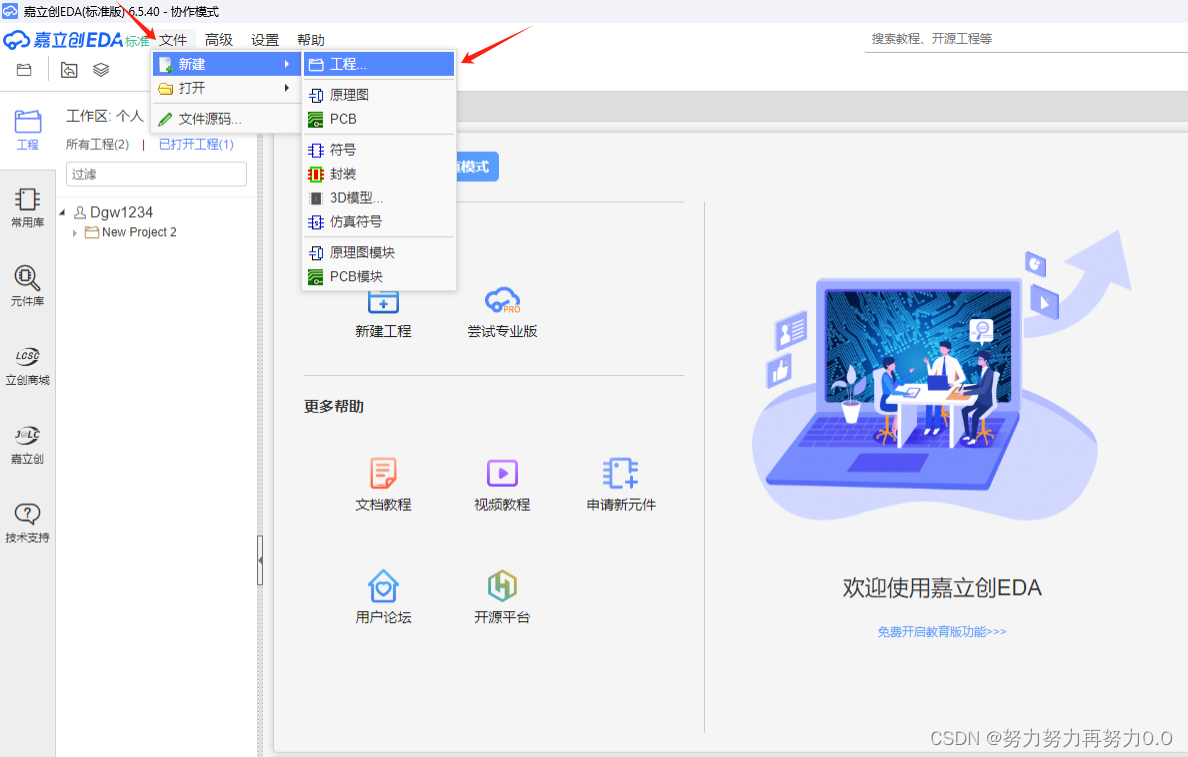
Task: Click the pencil icon beside 文件源码
Action: [165, 119]
